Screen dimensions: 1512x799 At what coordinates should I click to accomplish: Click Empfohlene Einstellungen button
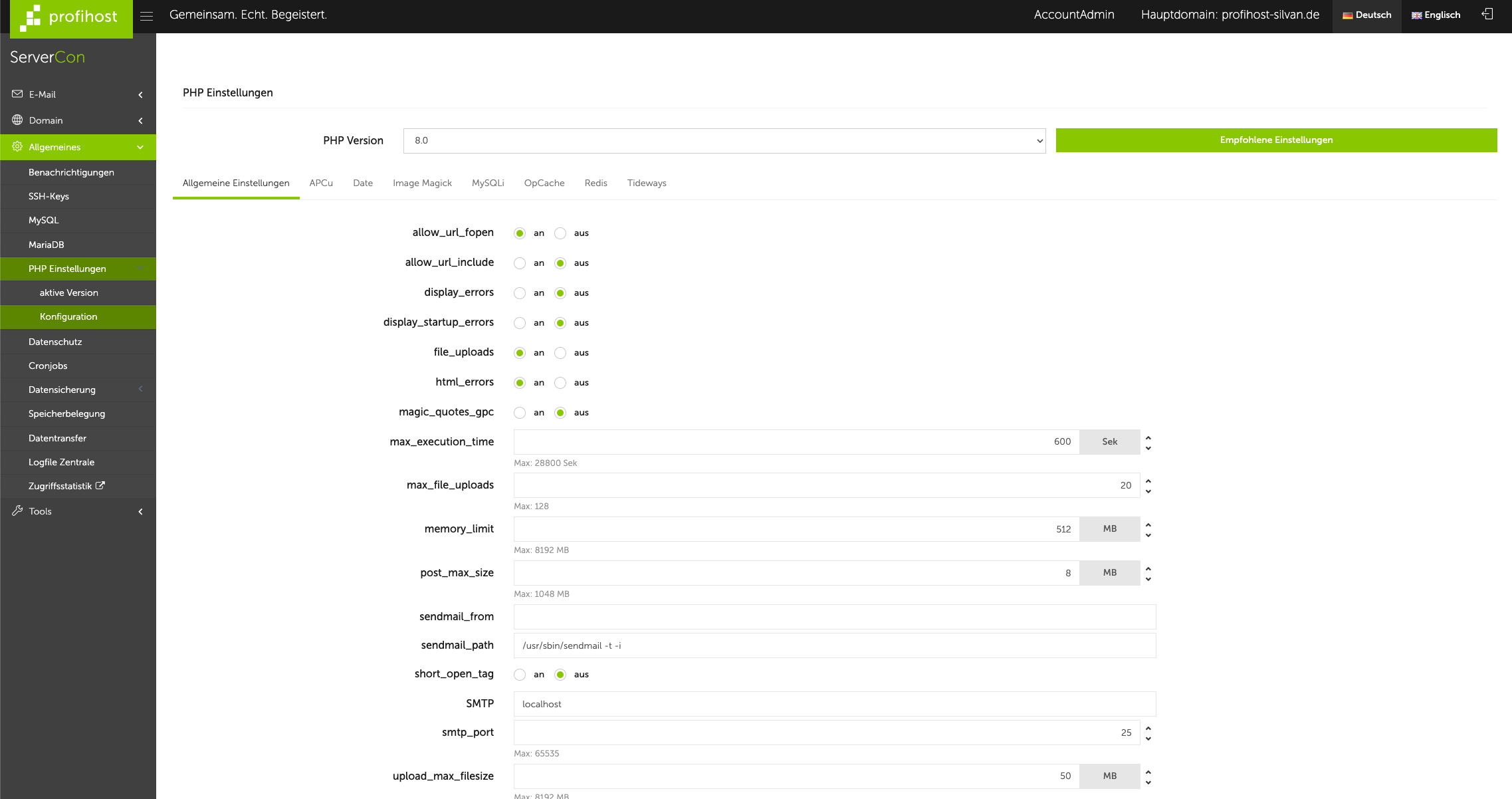pyautogui.click(x=1276, y=140)
